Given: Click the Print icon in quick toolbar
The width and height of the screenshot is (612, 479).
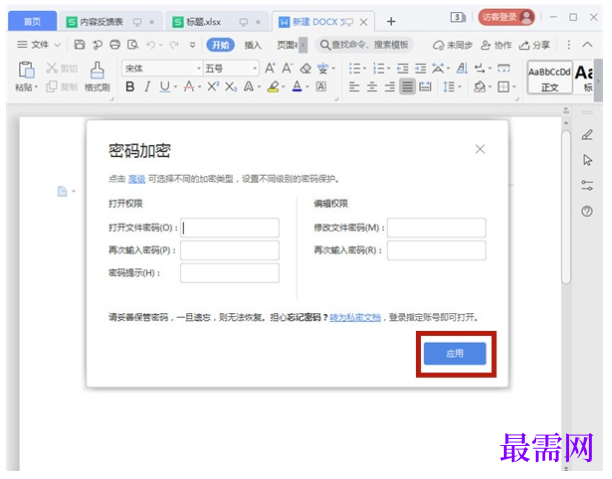Looking at the screenshot, I should click(115, 45).
